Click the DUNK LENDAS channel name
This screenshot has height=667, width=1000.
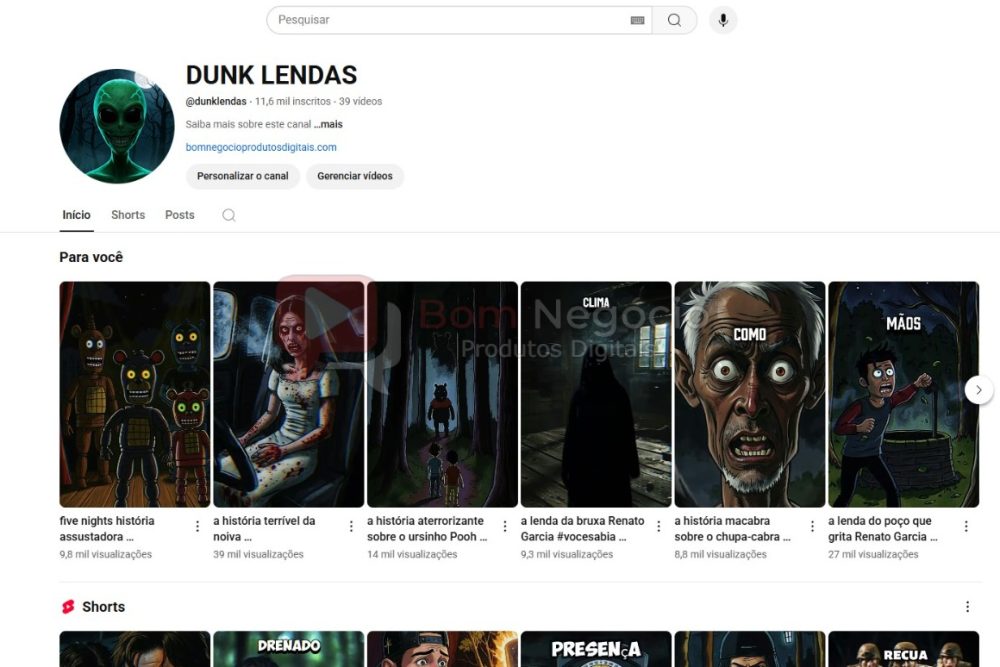(x=271, y=75)
